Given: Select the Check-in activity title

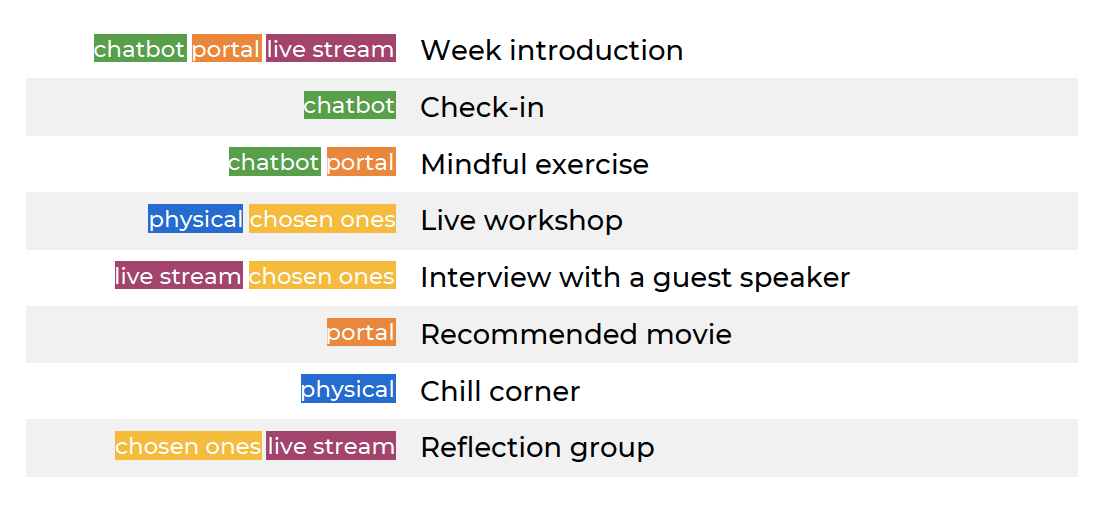Looking at the screenshot, I should tap(482, 107).
